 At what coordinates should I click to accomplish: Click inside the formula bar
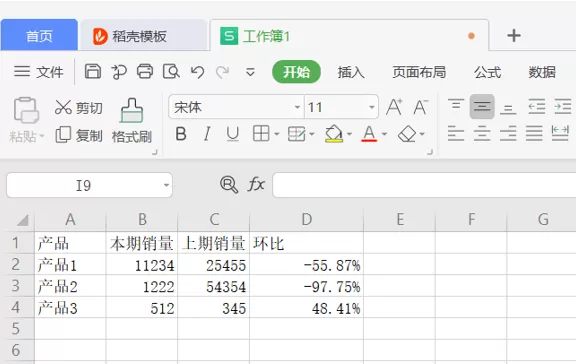click(x=424, y=185)
